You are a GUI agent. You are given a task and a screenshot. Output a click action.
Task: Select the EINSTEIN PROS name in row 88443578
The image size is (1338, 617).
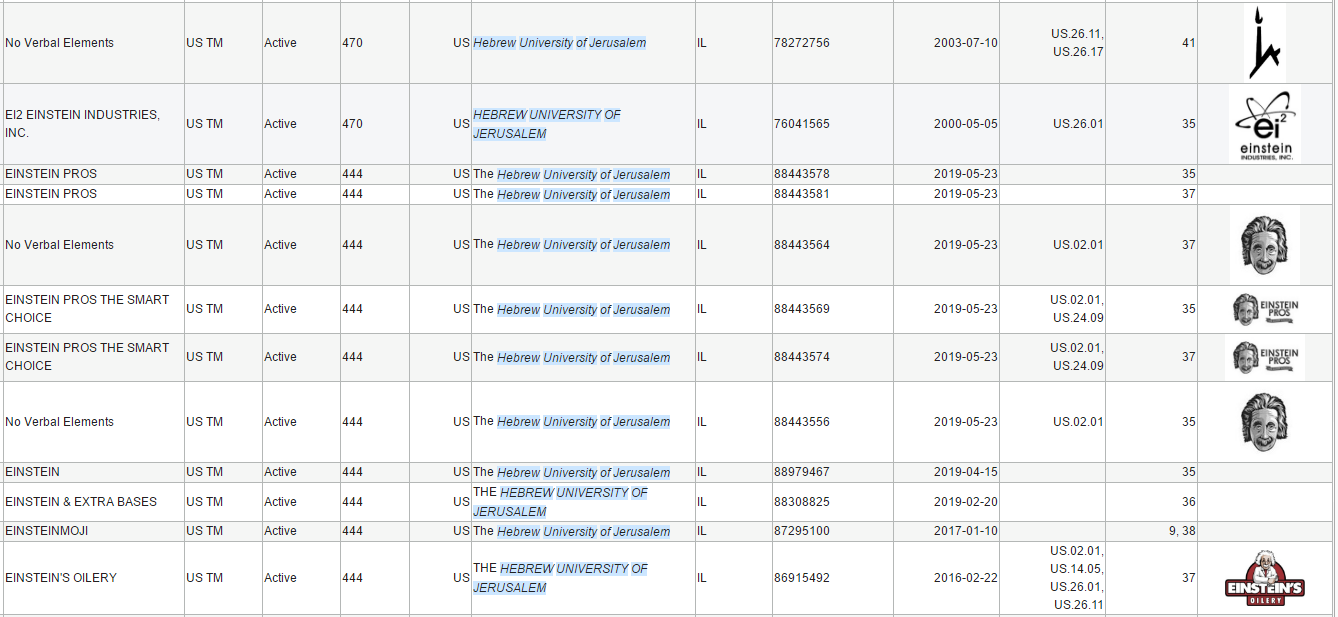click(51, 174)
